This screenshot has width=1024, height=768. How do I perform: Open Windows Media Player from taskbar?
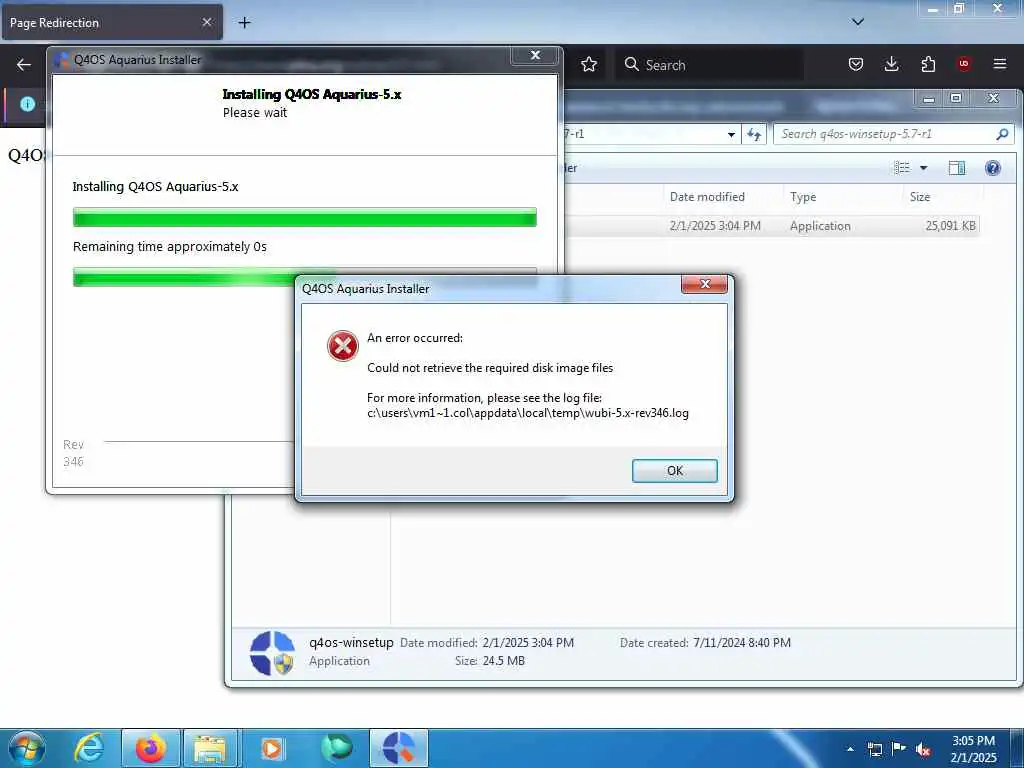click(x=271, y=748)
